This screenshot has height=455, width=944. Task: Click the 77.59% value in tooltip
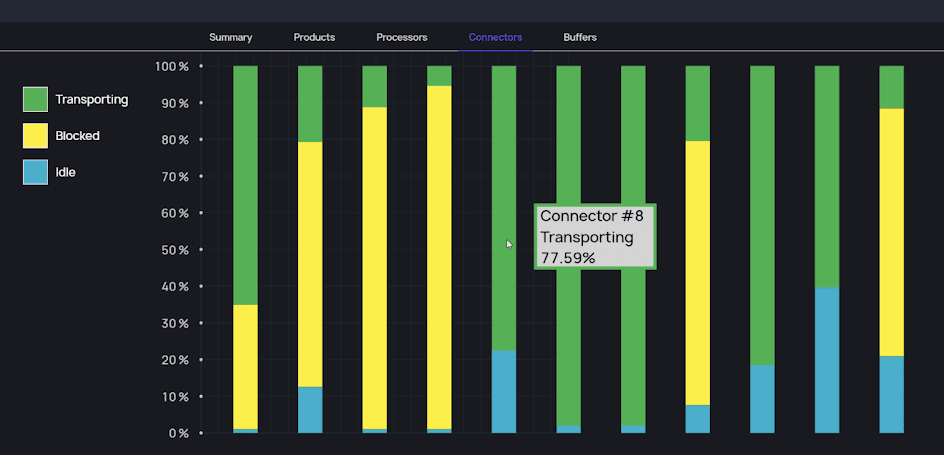click(568, 258)
